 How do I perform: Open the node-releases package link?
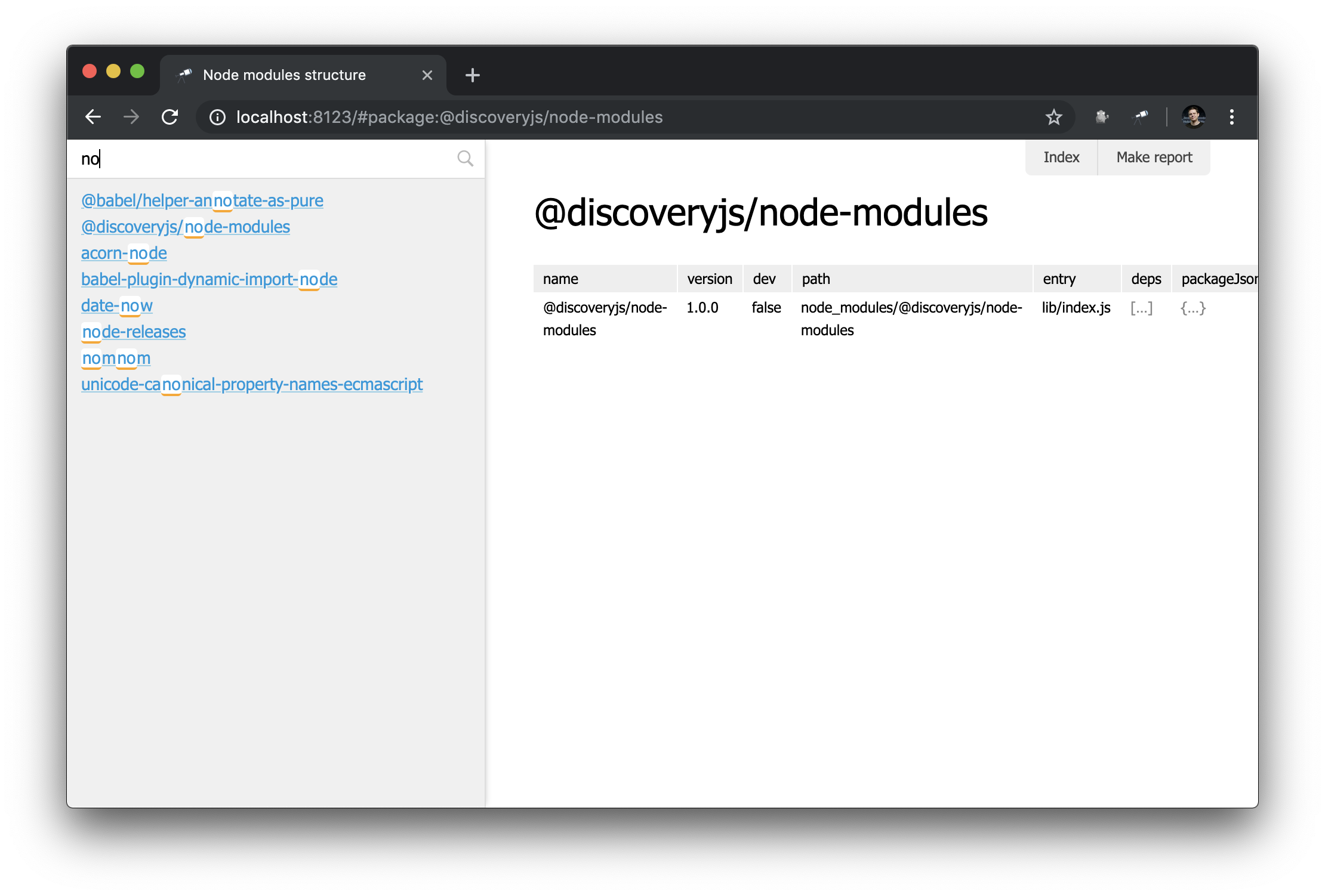tap(134, 332)
